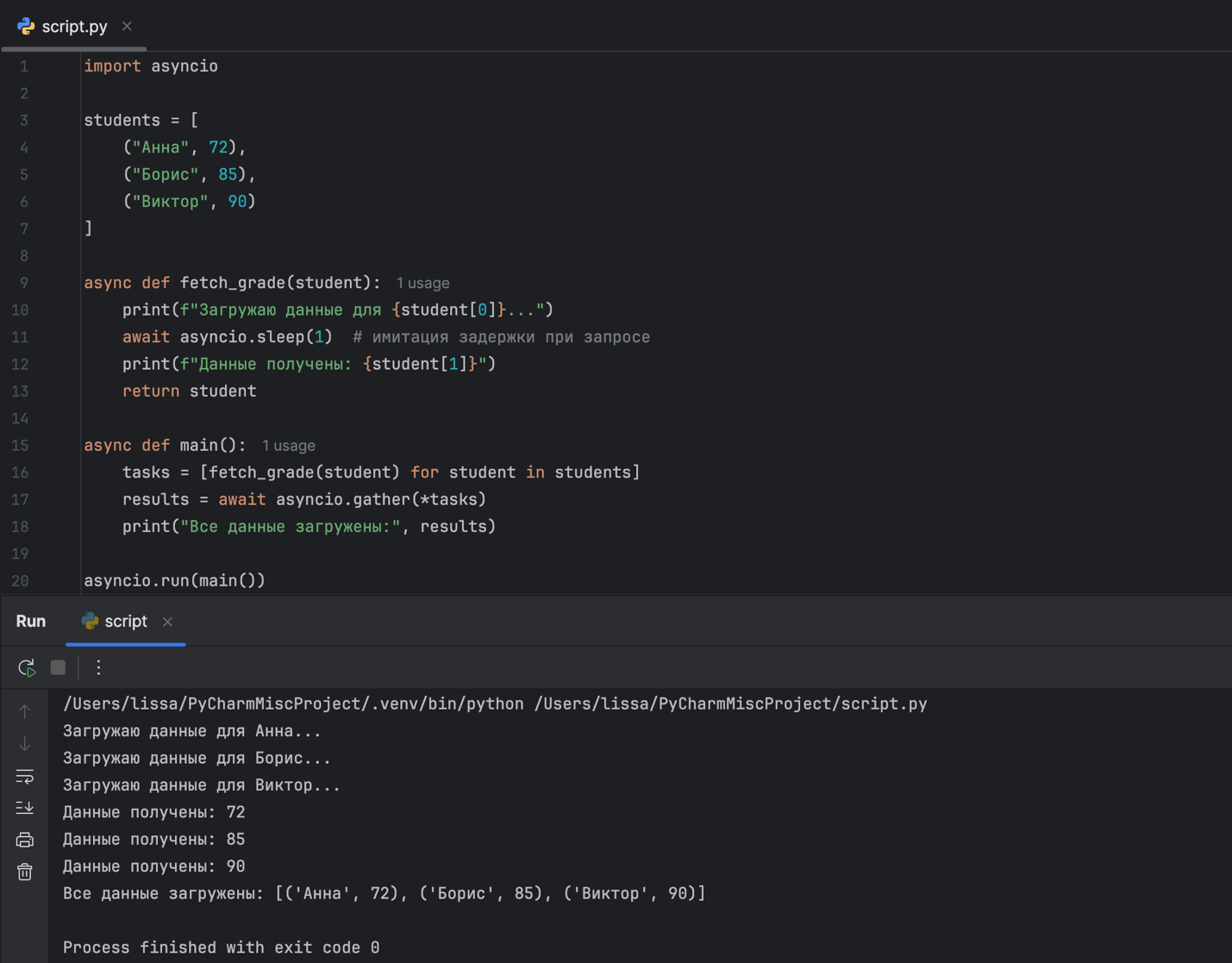Screen dimensions: 1232x963
Task: Select the script.py editor tab
Action: 74,27
